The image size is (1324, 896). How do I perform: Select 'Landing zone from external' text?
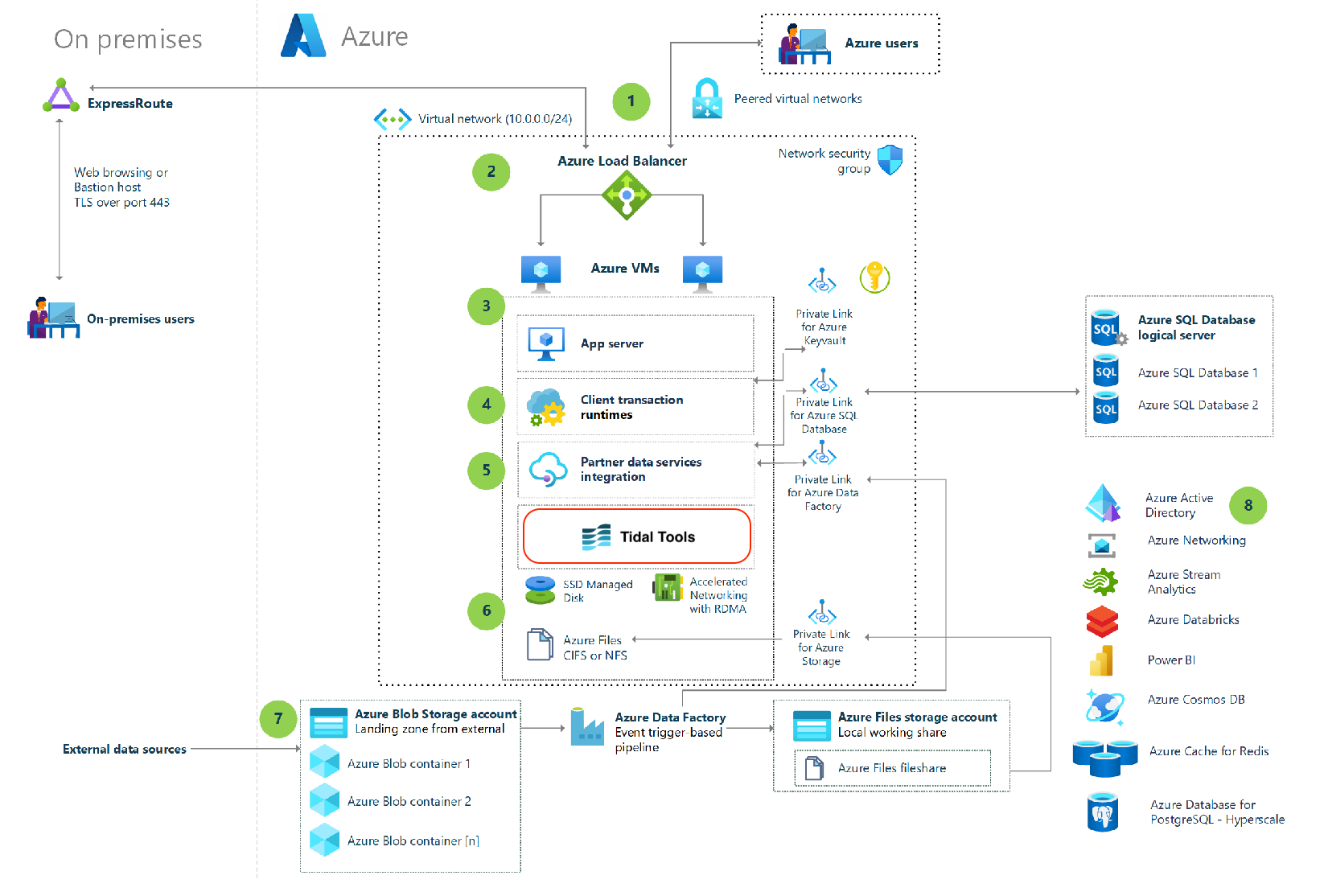click(x=430, y=729)
